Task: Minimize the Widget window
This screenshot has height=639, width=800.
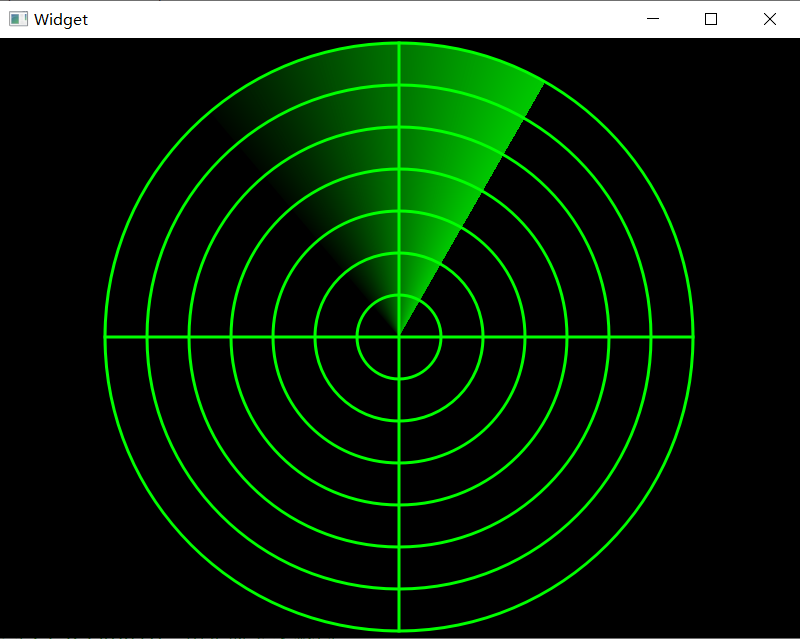Action: (653, 19)
